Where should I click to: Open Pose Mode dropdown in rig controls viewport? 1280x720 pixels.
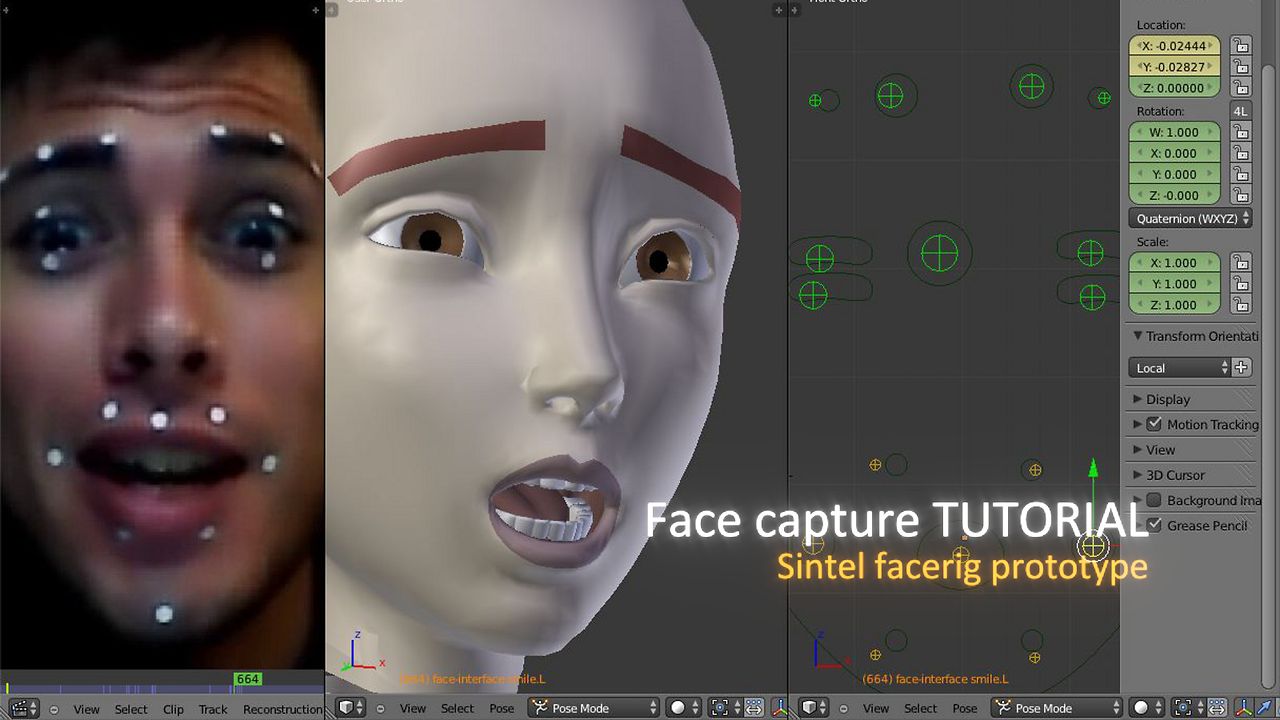1057,708
